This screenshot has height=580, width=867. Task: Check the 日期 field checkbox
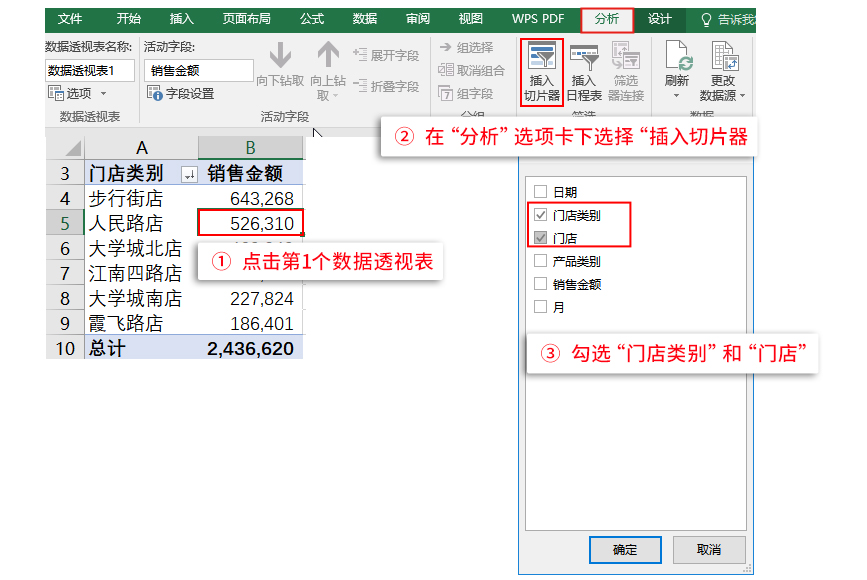pos(541,192)
